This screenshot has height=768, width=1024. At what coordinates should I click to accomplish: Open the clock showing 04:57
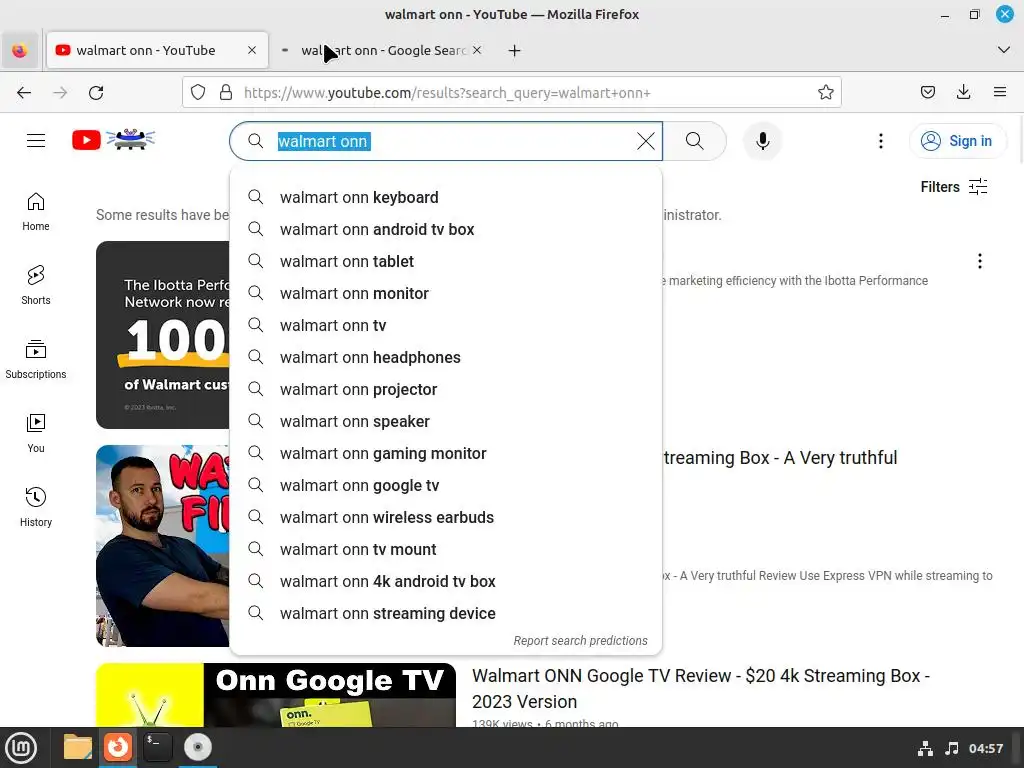(985, 748)
